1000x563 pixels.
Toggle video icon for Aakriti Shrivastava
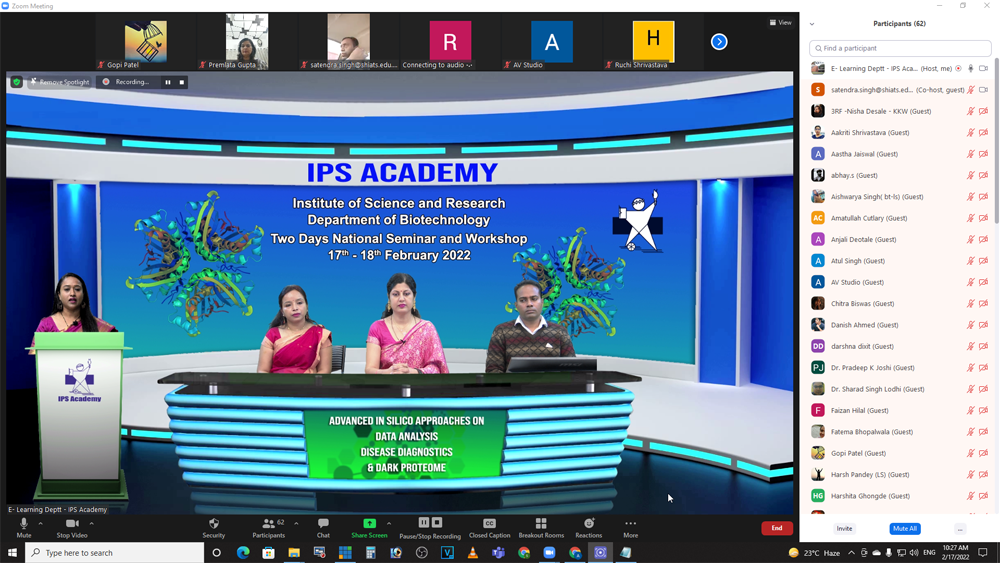click(983, 133)
